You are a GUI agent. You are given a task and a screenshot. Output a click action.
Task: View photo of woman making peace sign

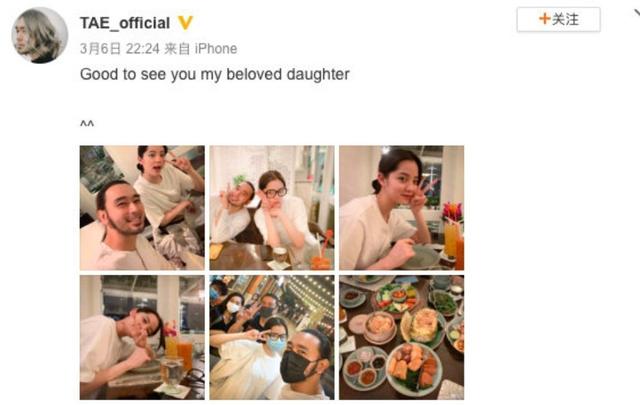[x=402, y=207]
